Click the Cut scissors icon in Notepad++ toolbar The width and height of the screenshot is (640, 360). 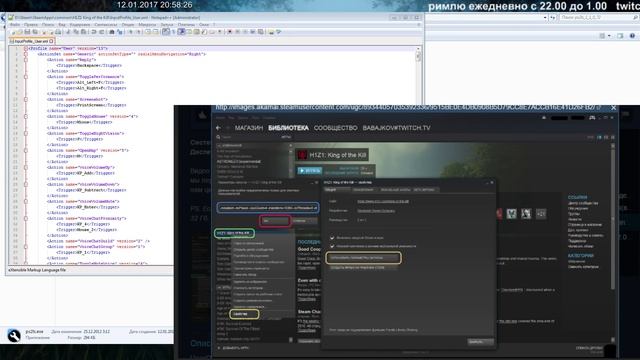pyautogui.click(x=68, y=32)
